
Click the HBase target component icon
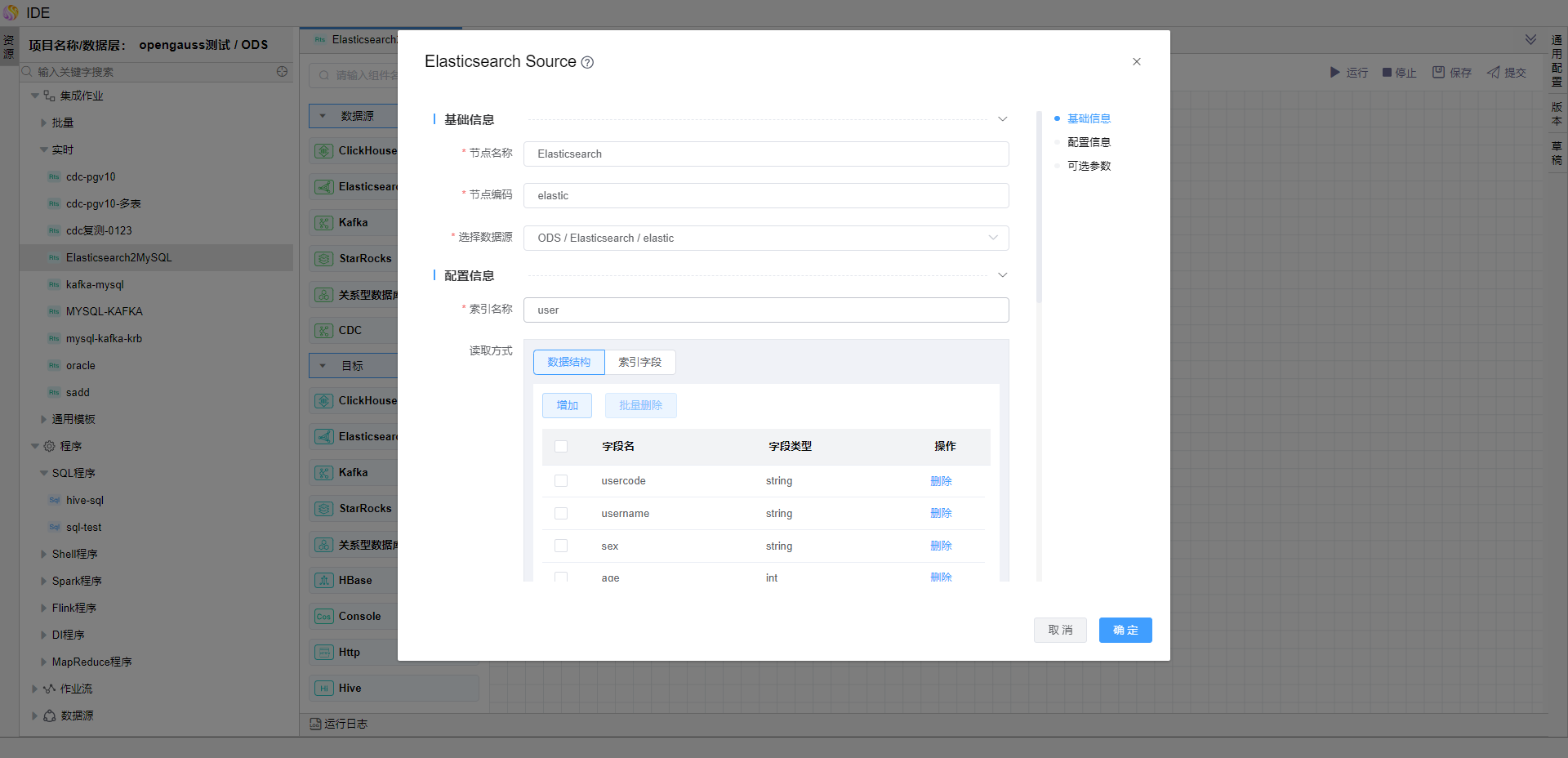(324, 581)
